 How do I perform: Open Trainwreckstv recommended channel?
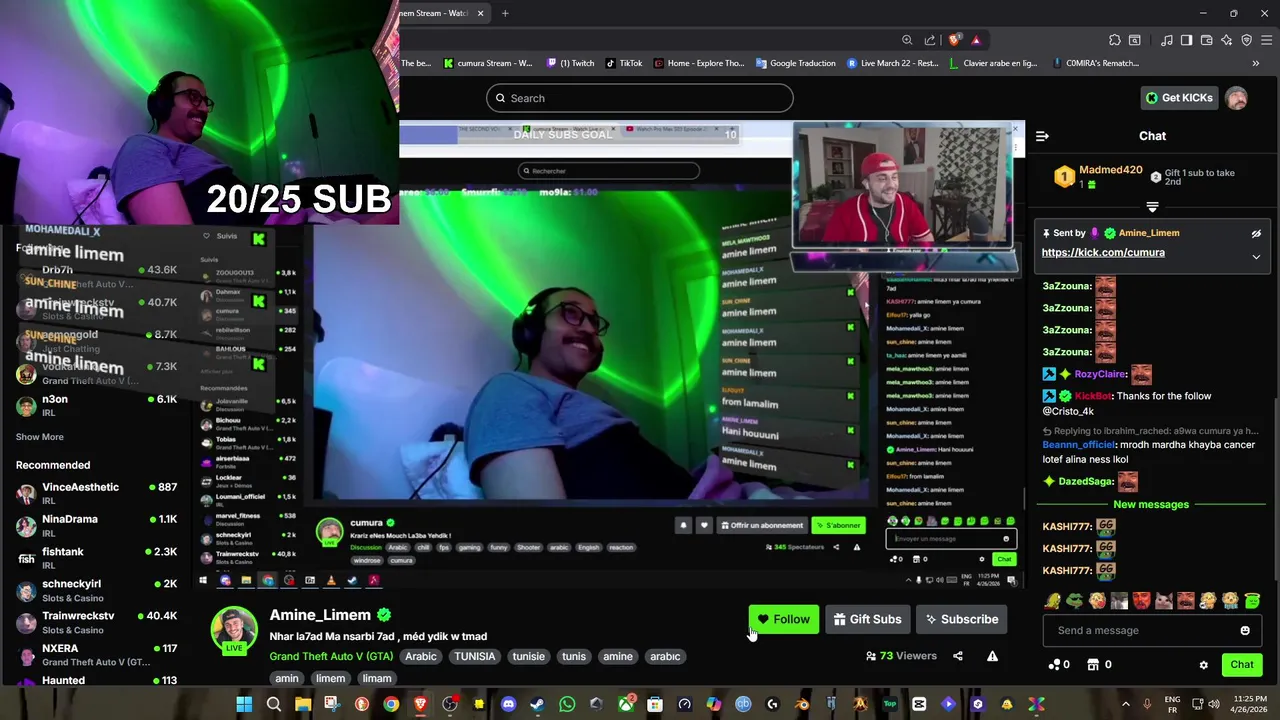97,622
